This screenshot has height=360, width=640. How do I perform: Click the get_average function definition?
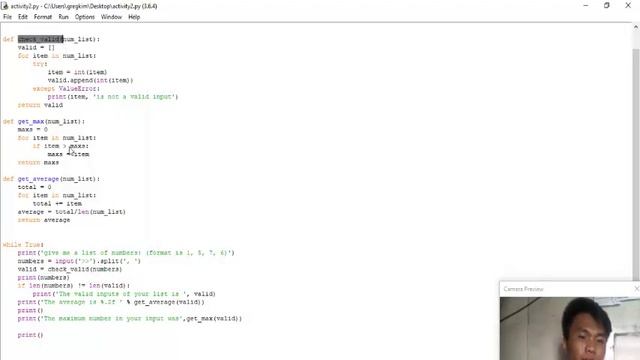click(x=51, y=179)
